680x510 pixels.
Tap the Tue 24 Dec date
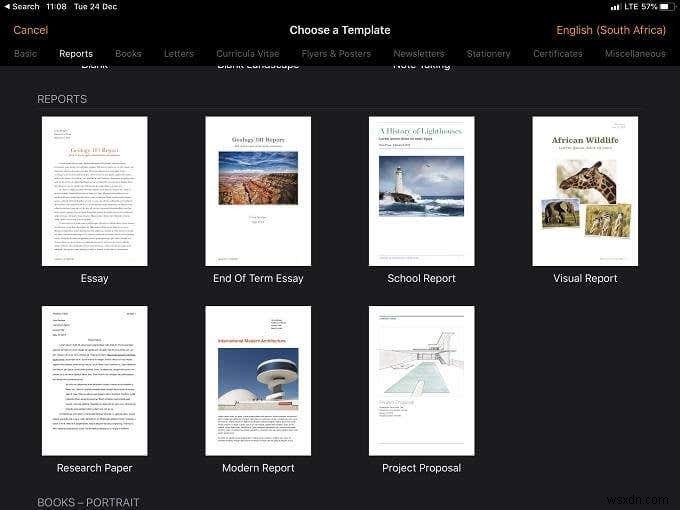pyautogui.click(x=95, y=7)
